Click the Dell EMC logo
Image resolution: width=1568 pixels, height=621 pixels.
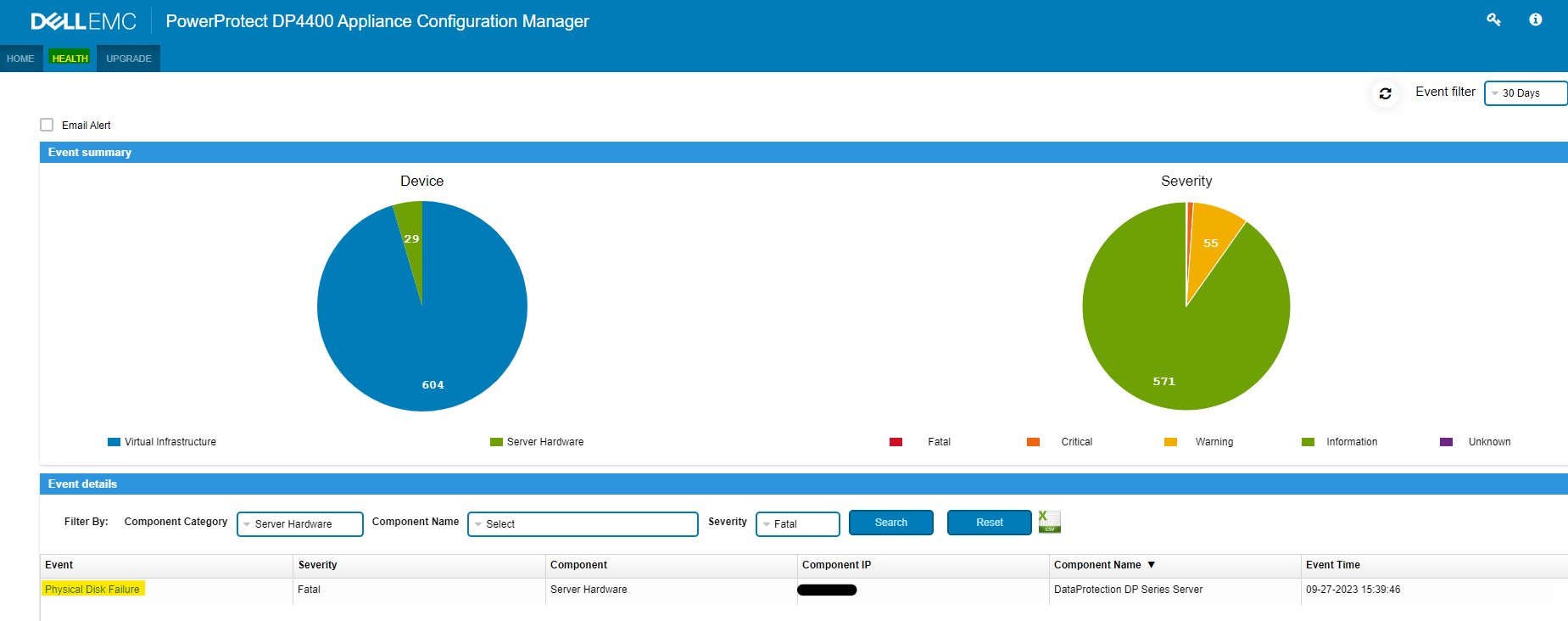[83, 21]
